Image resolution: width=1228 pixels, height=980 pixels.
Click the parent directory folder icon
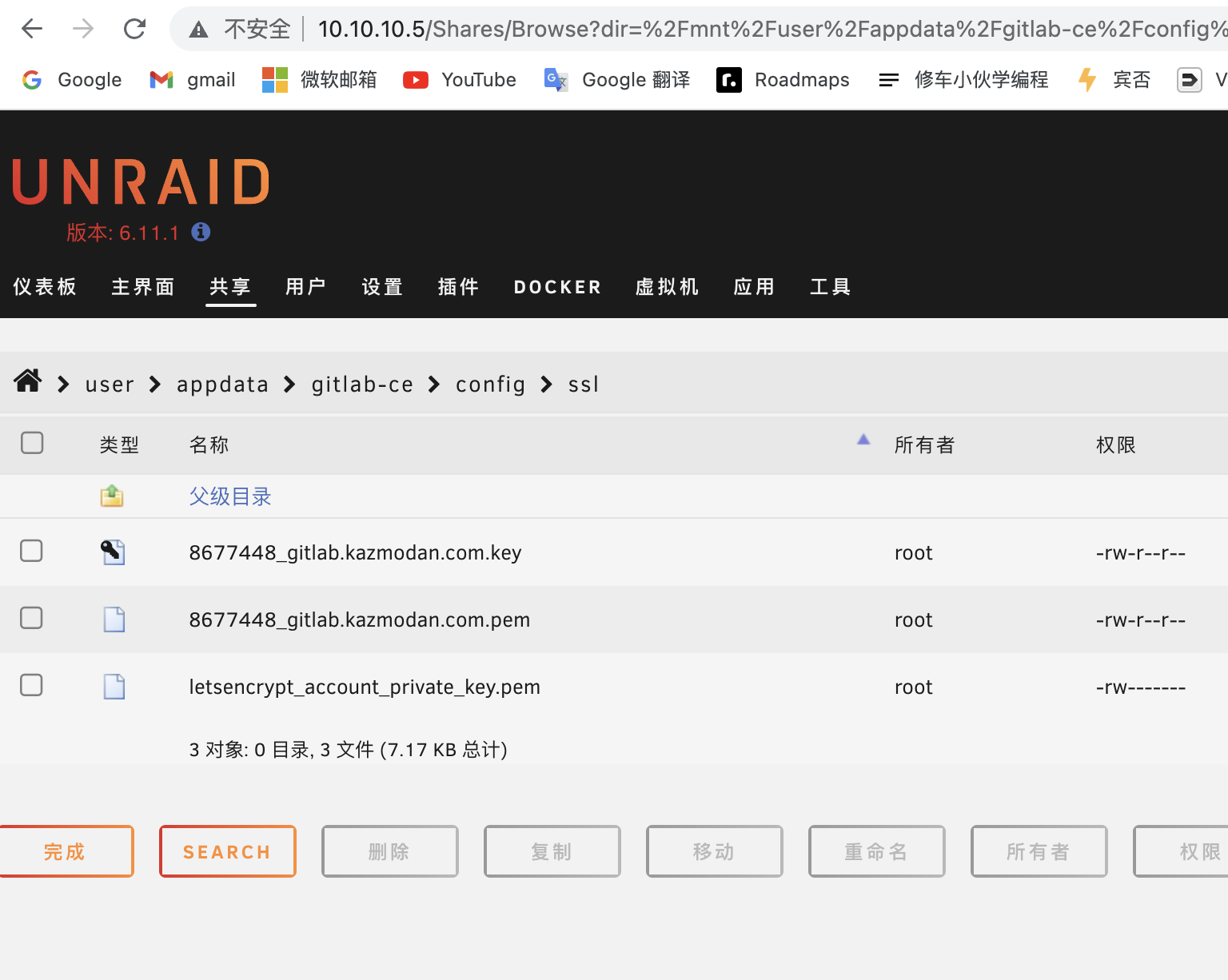point(112,496)
